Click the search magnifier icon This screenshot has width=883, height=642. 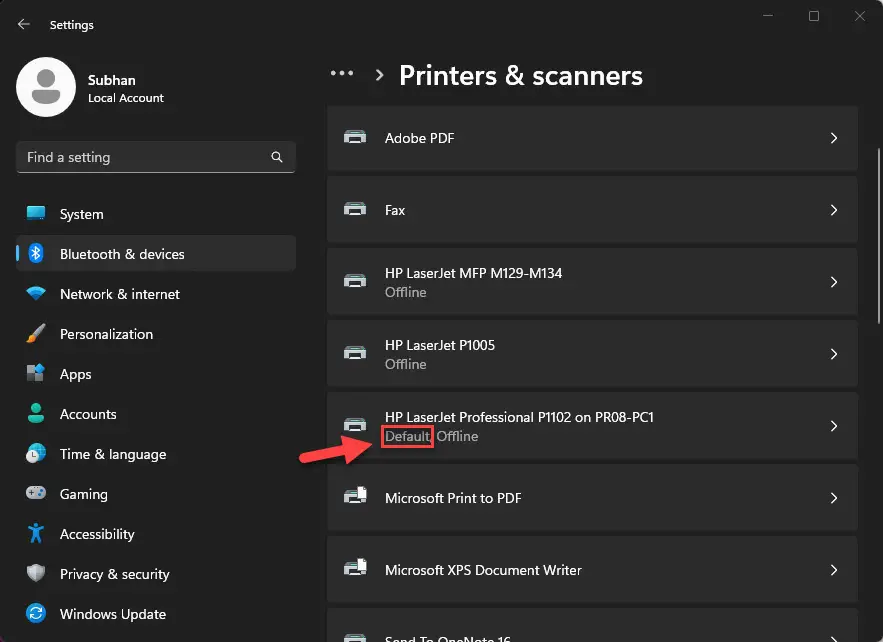click(x=277, y=157)
